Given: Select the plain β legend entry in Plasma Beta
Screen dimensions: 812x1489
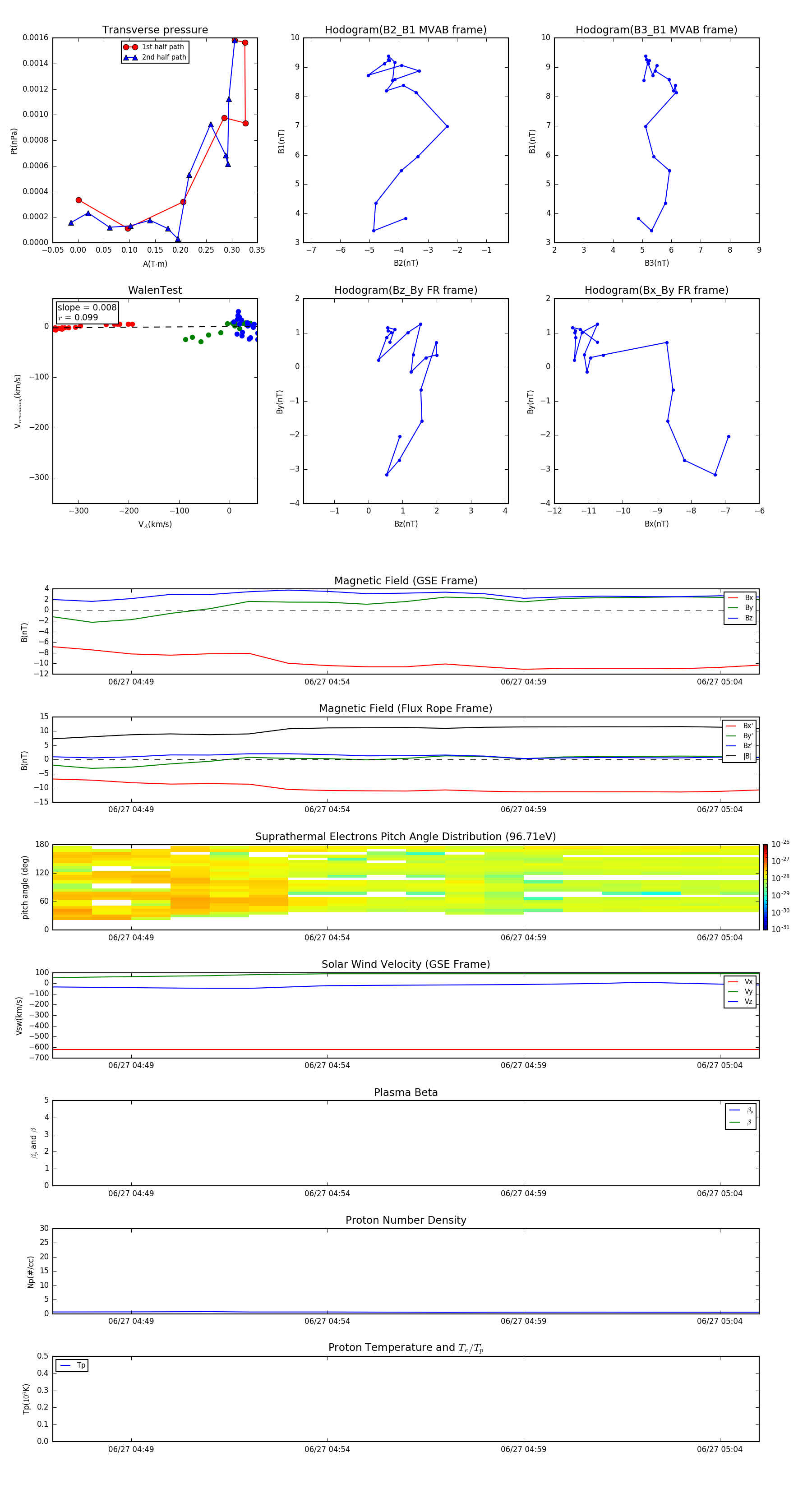Looking at the screenshot, I should coord(741,1122).
